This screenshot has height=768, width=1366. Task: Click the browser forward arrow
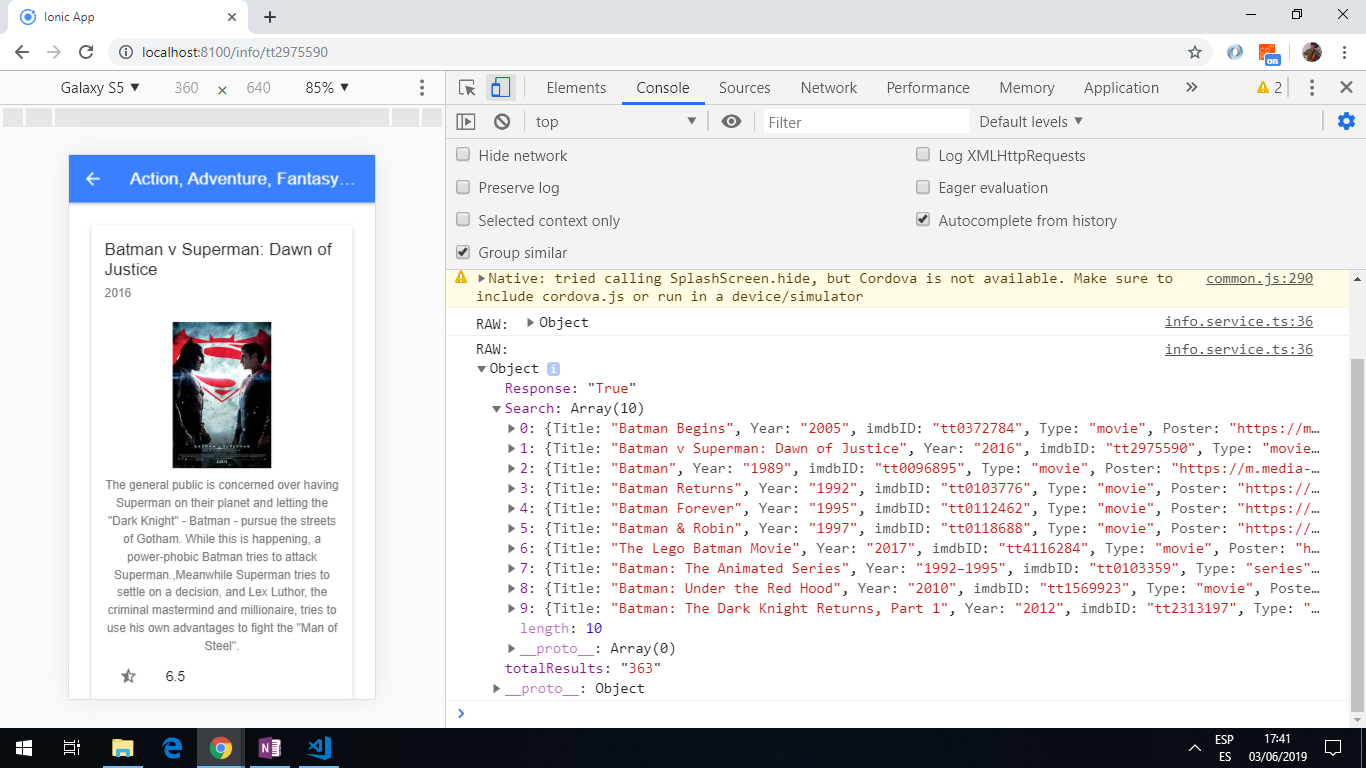pos(54,52)
